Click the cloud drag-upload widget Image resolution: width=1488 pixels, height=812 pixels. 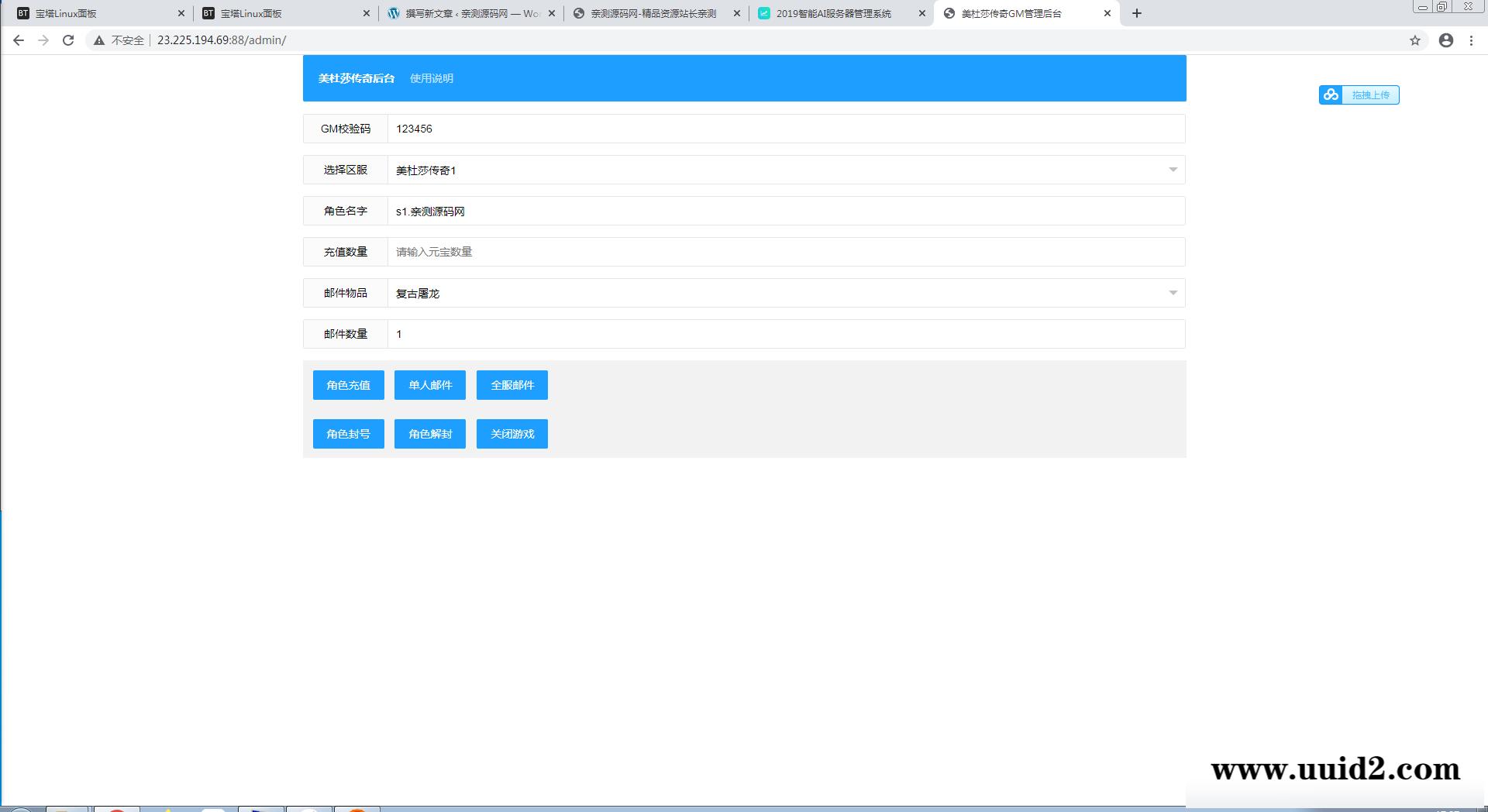tap(1359, 95)
